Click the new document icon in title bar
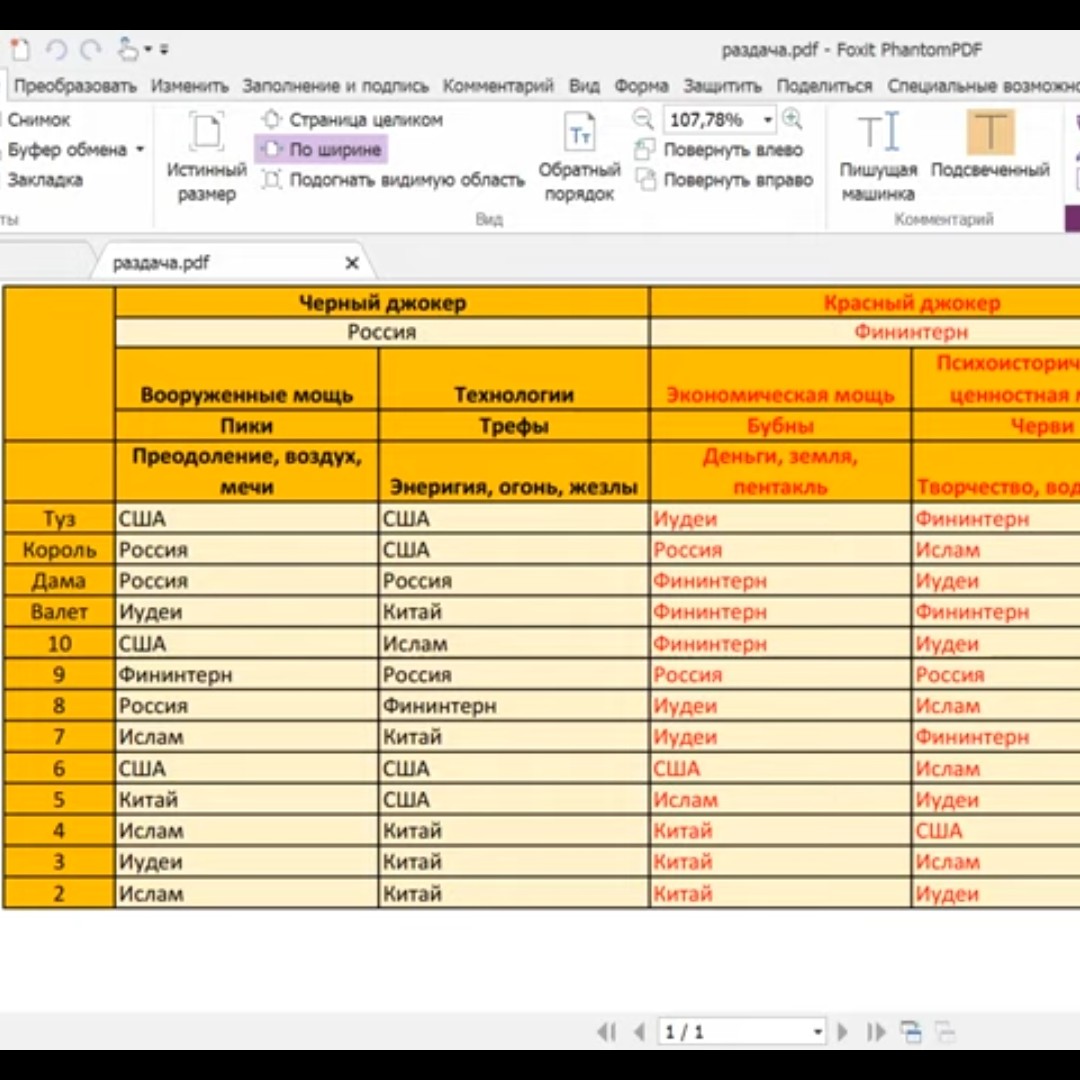 click(21, 50)
